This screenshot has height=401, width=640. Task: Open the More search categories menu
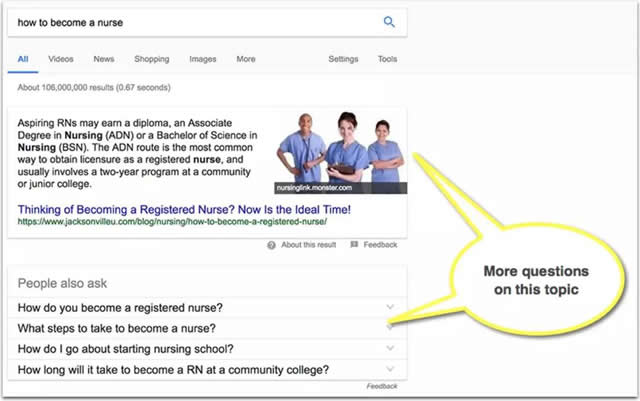[246, 59]
